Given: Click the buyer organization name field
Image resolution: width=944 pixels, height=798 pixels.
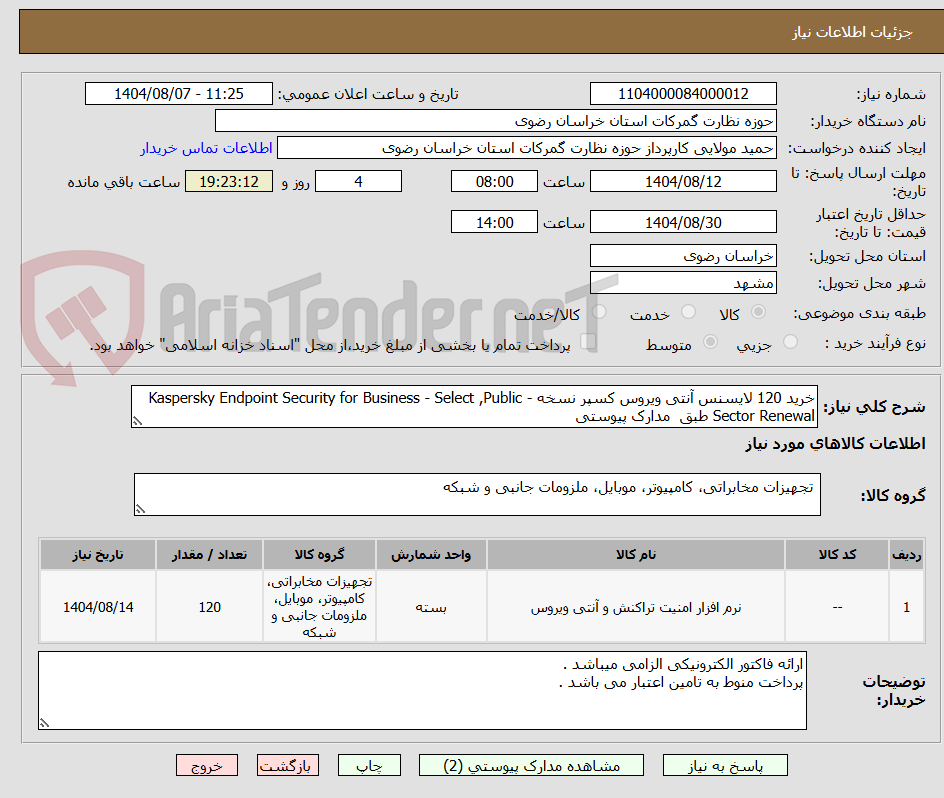Looking at the screenshot, I should (x=495, y=121).
